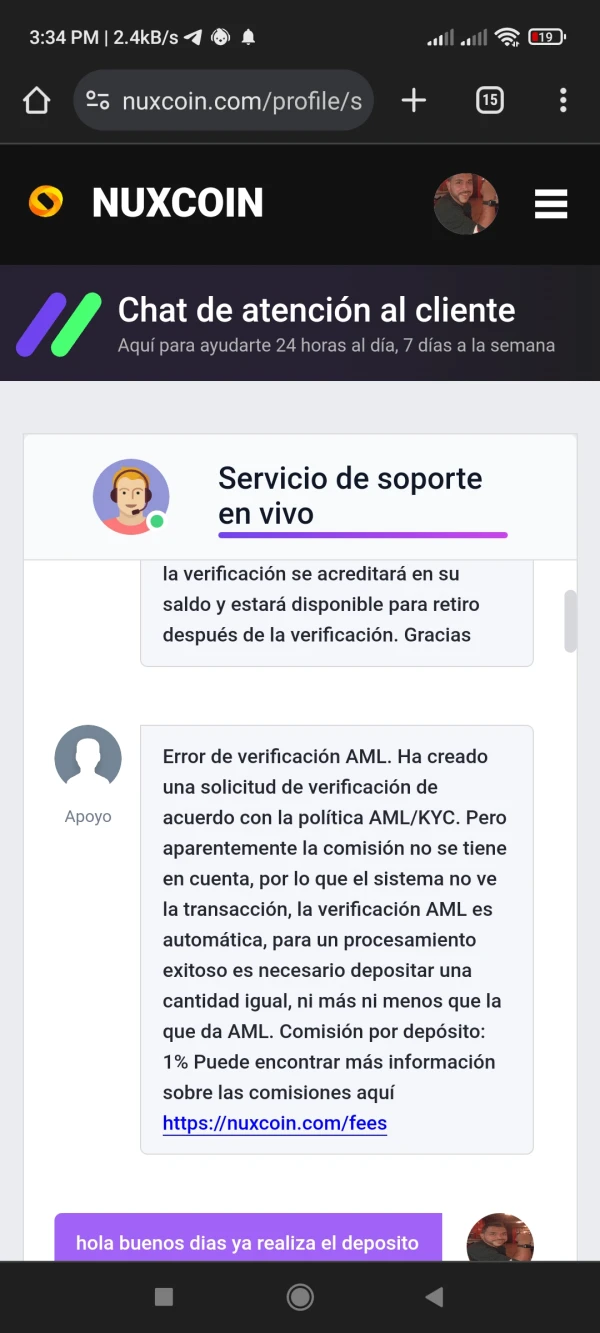Tap the purple 'hola buenos dias' message bubble
This screenshot has height=1333, width=600.
(248, 1242)
